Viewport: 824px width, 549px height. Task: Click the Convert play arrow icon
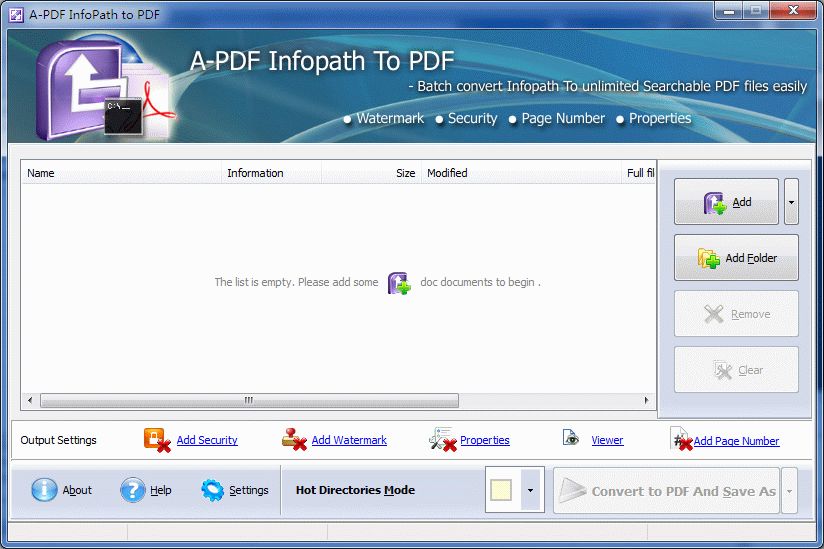572,491
